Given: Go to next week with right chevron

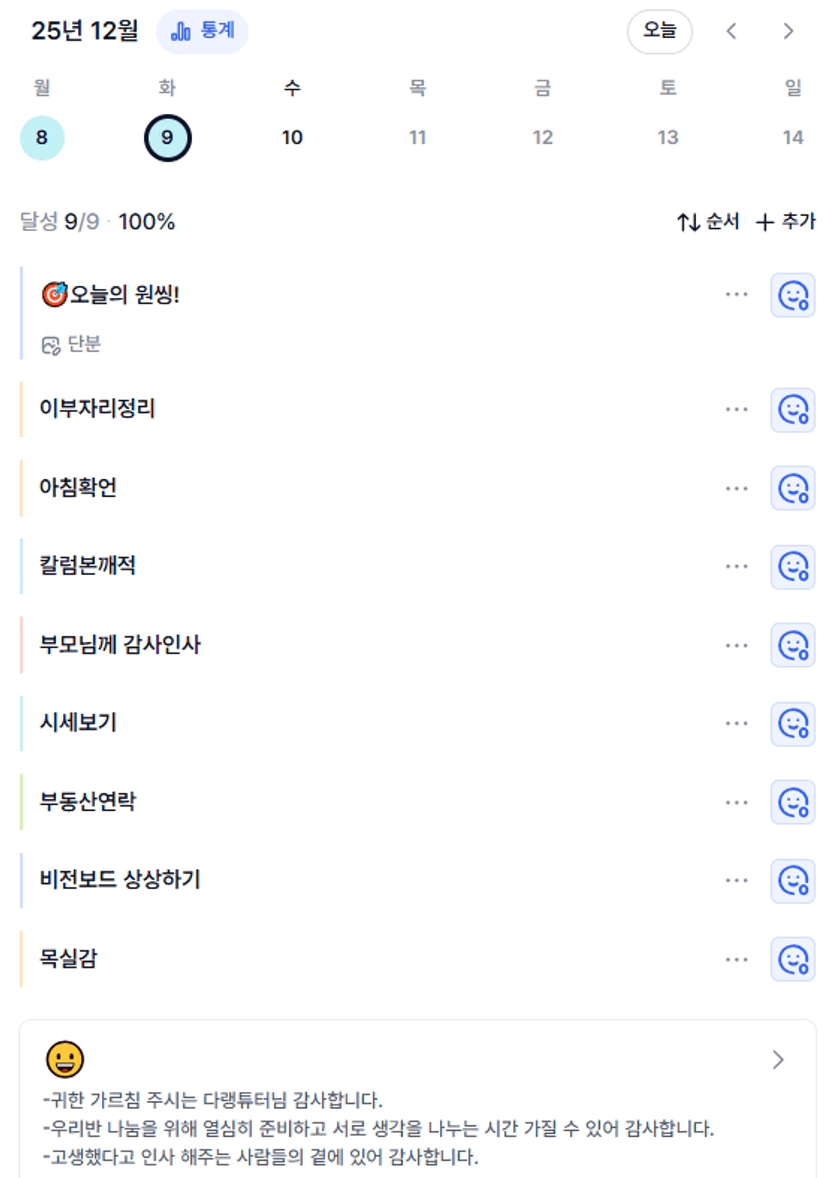Looking at the screenshot, I should click(x=788, y=31).
